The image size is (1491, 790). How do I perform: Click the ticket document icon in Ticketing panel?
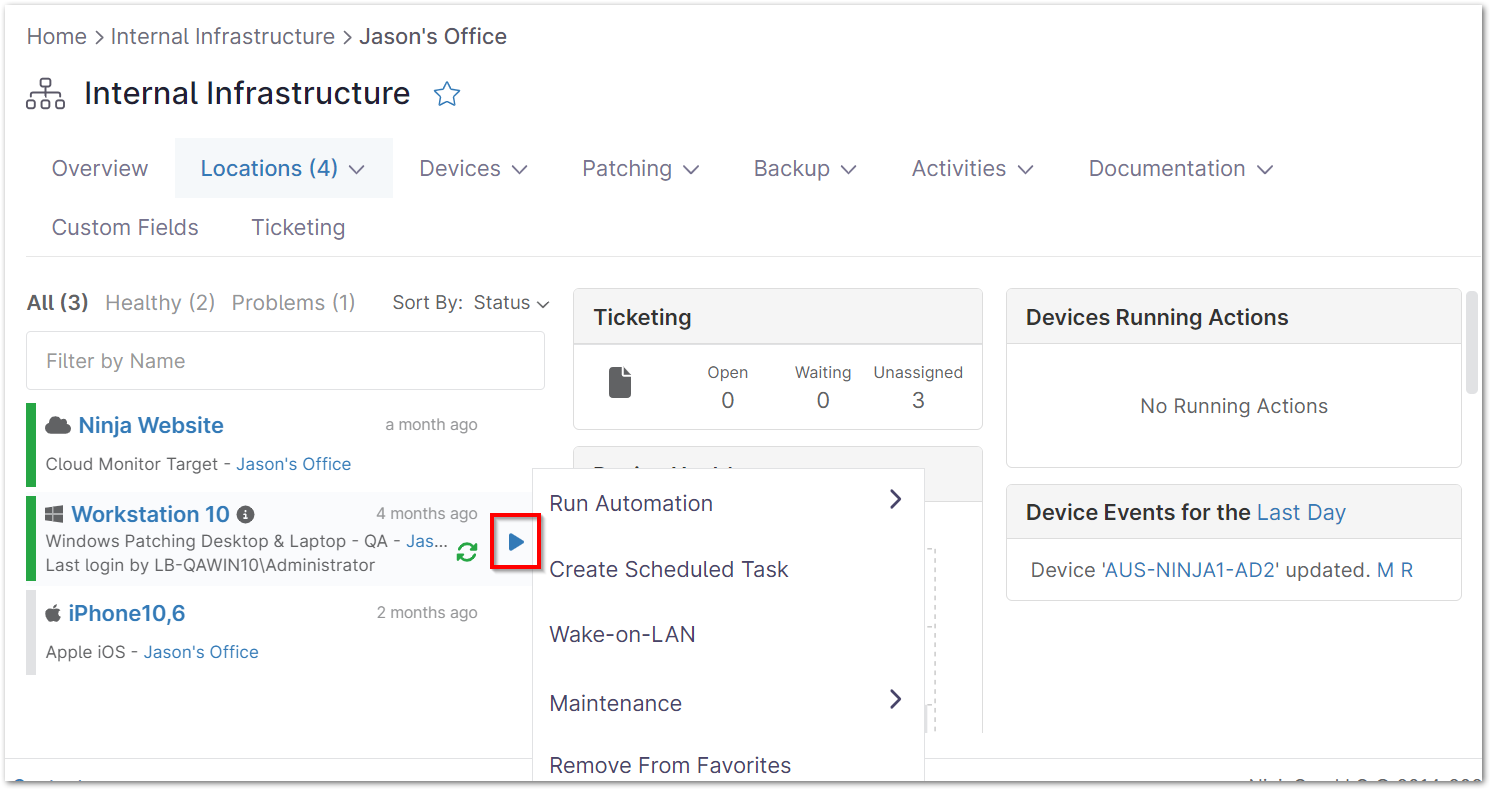point(620,382)
